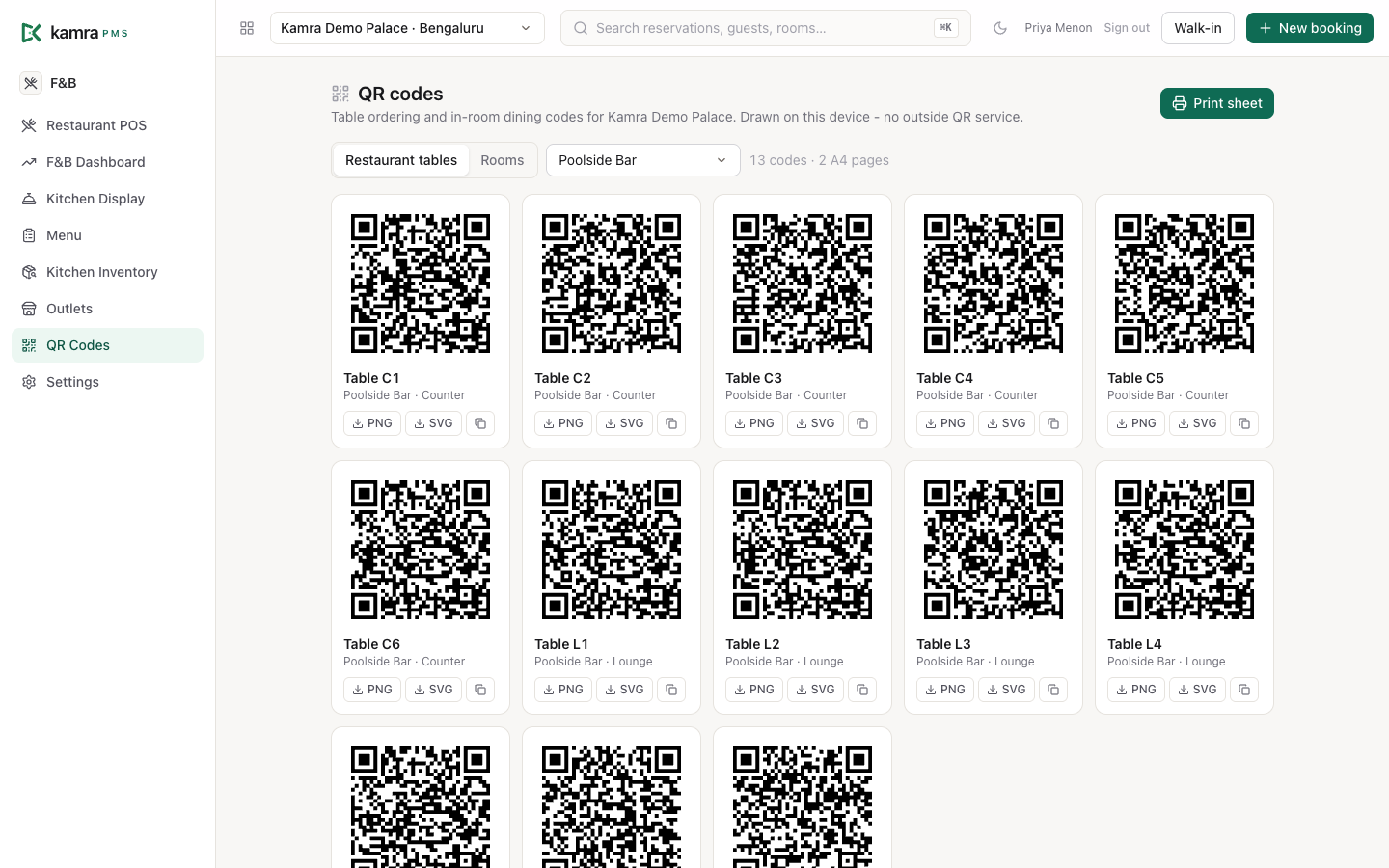Copy link for Table L4
This screenshot has width=1389, height=868.
[x=1244, y=690]
